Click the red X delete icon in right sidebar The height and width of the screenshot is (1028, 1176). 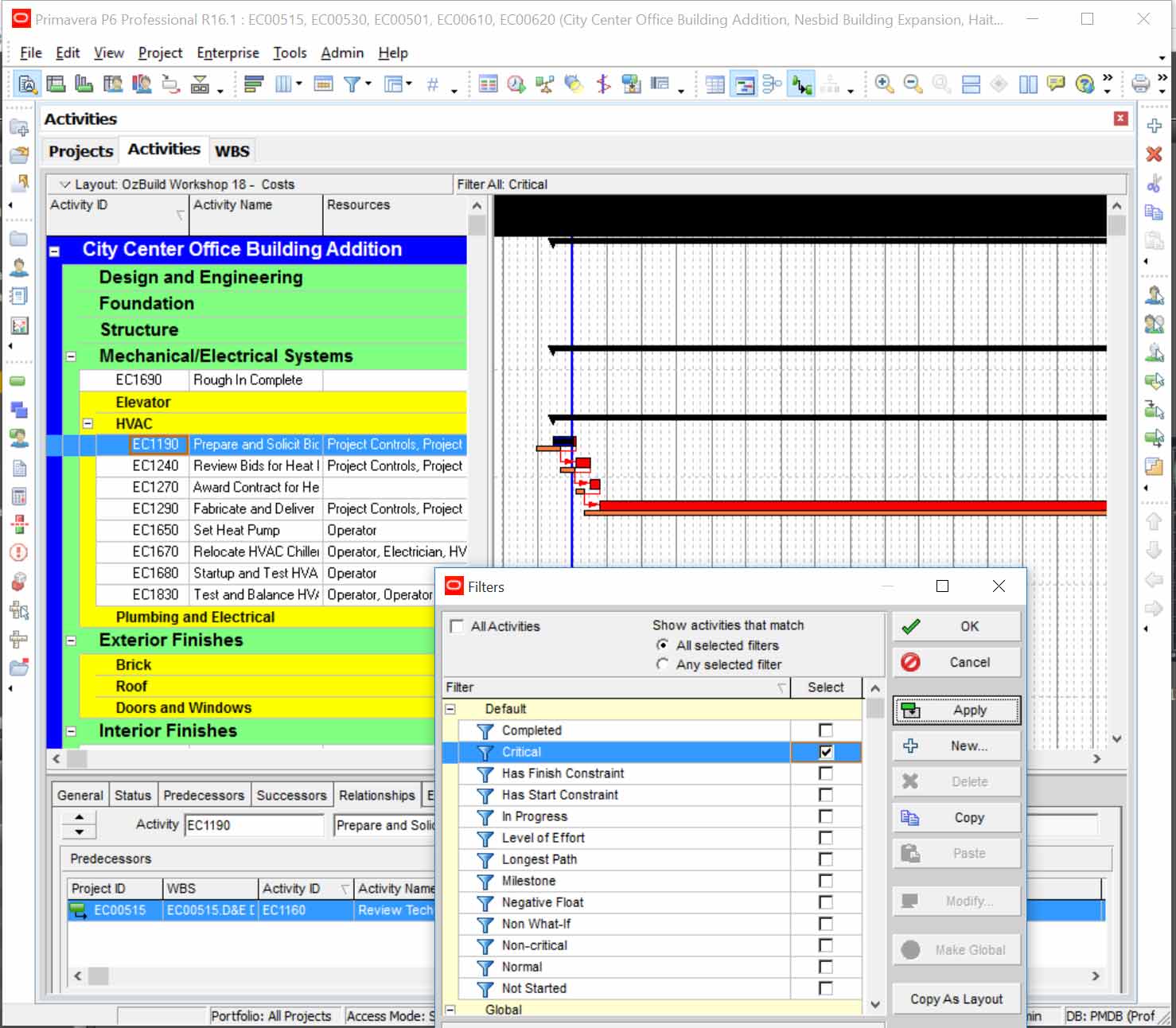1154,154
